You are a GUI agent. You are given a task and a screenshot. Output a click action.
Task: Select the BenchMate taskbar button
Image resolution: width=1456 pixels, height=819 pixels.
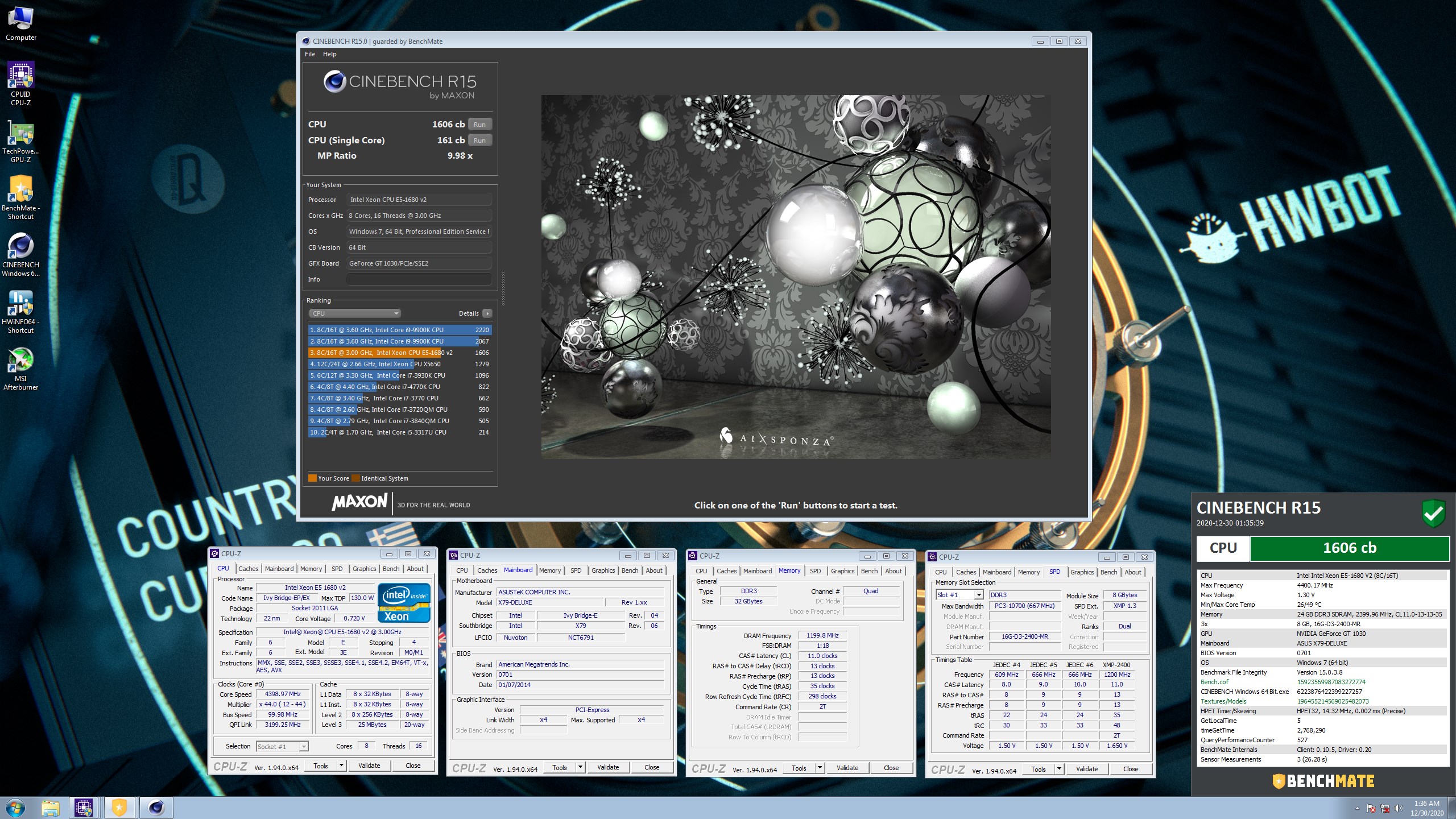pos(119,808)
